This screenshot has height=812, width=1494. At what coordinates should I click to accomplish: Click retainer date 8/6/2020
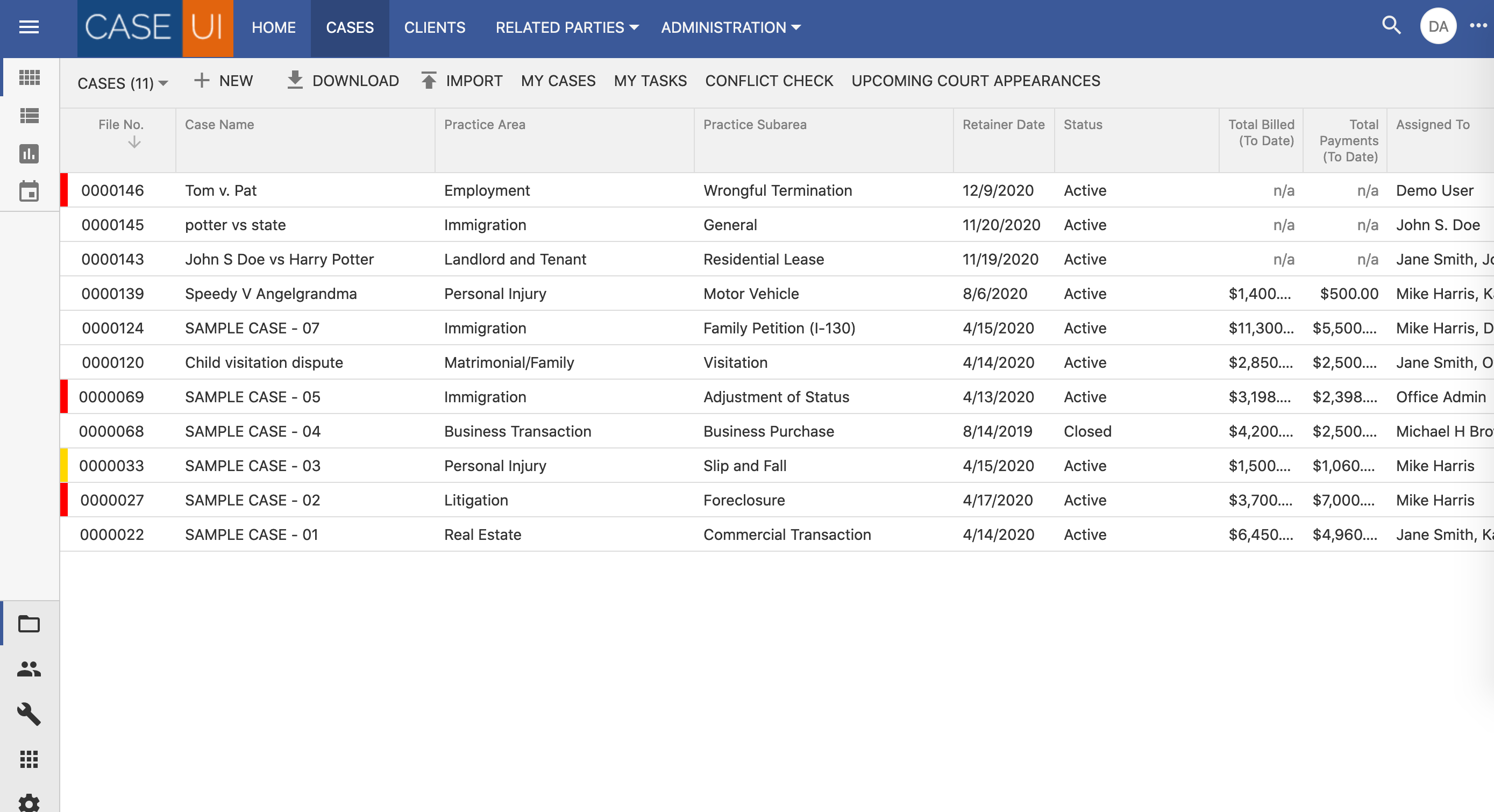coord(994,294)
